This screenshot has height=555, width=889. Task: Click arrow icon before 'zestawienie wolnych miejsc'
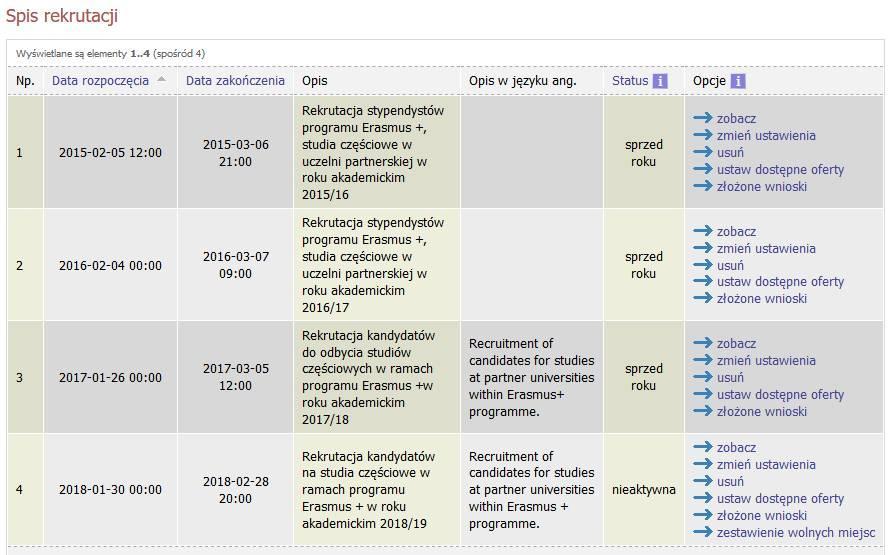click(702, 532)
